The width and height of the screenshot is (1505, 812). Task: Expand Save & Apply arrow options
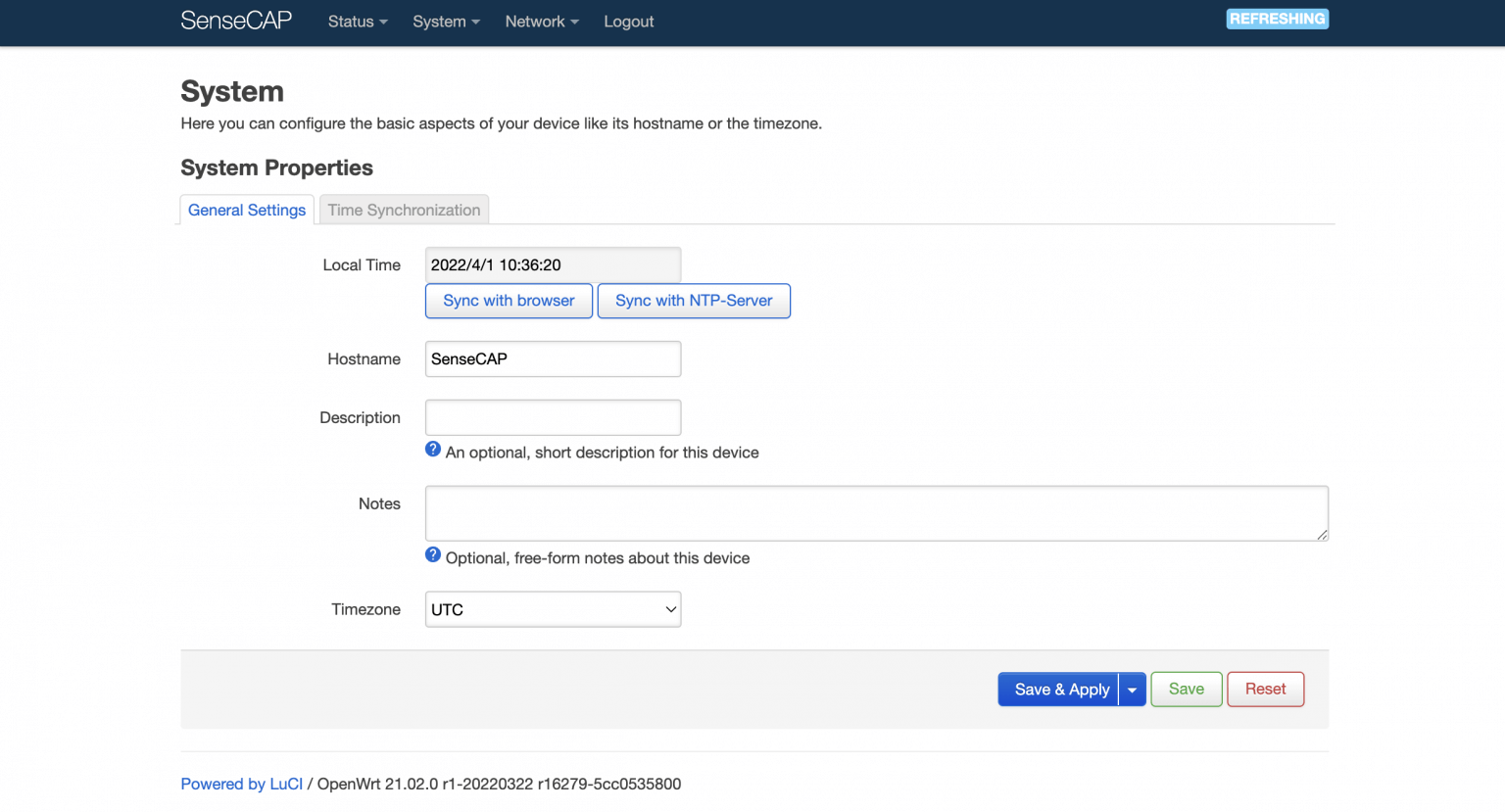(x=1132, y=690)
